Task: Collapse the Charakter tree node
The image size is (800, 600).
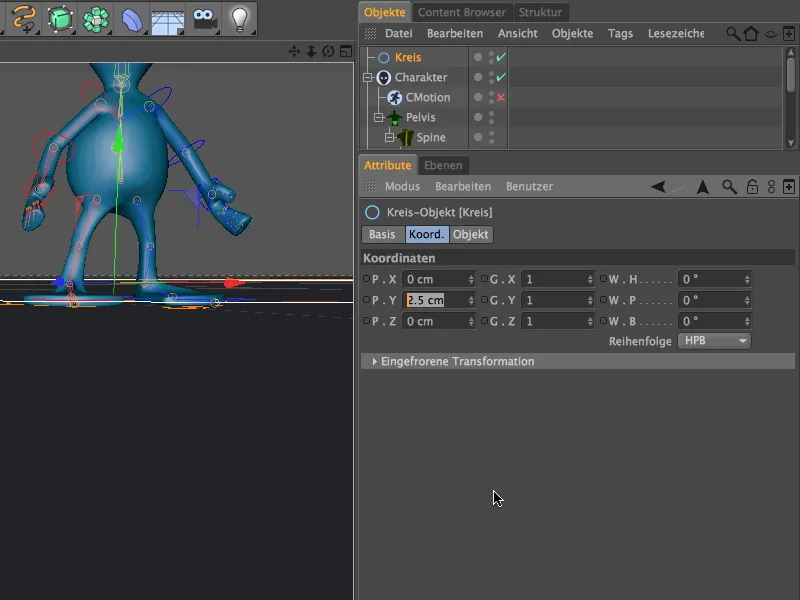Action: tap(368, 78)
